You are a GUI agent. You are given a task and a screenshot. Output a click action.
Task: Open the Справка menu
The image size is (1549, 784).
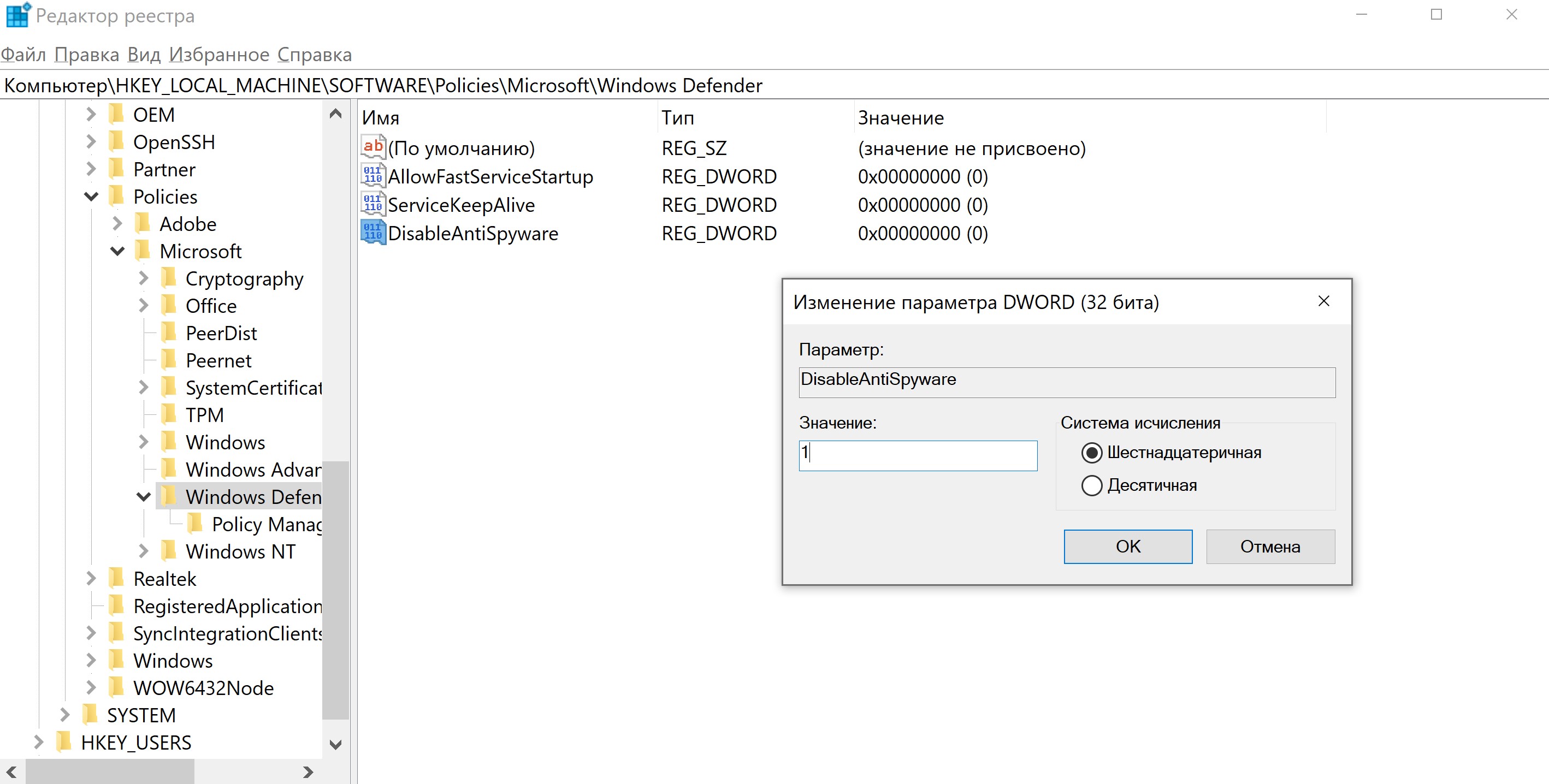315,54
